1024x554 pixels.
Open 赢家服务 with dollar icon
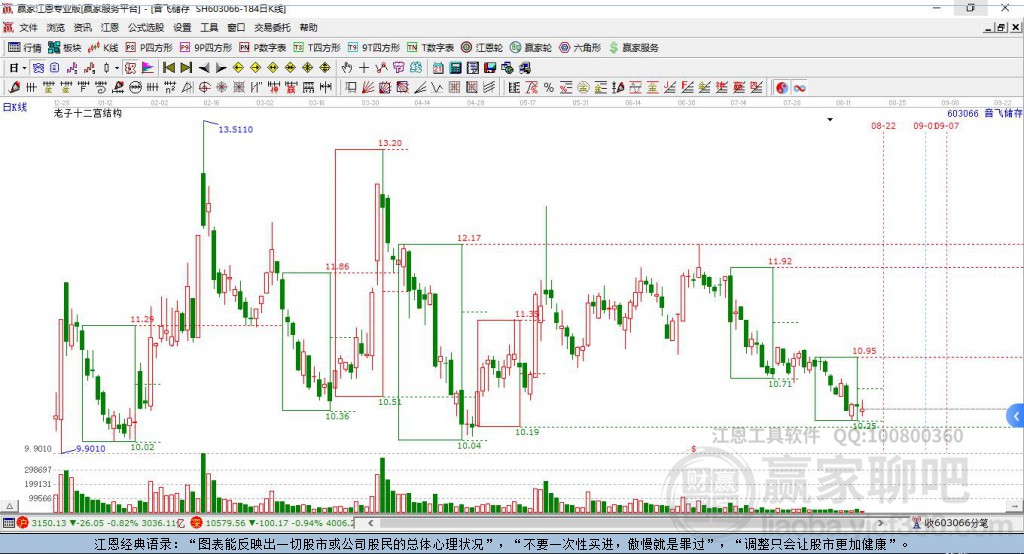633,48
